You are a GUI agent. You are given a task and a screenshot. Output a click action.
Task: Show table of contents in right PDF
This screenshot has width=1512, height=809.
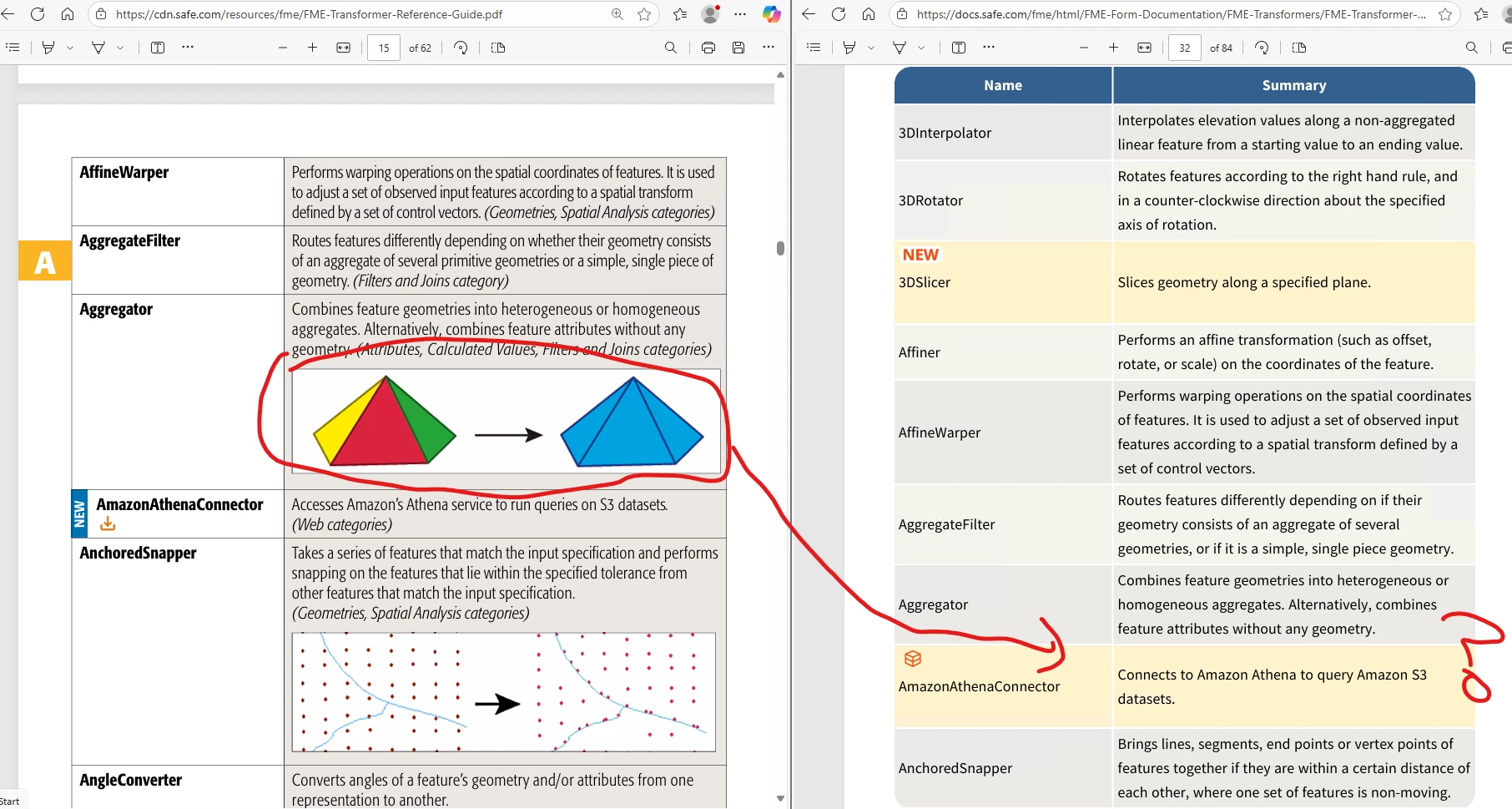(x=814, y=48)
